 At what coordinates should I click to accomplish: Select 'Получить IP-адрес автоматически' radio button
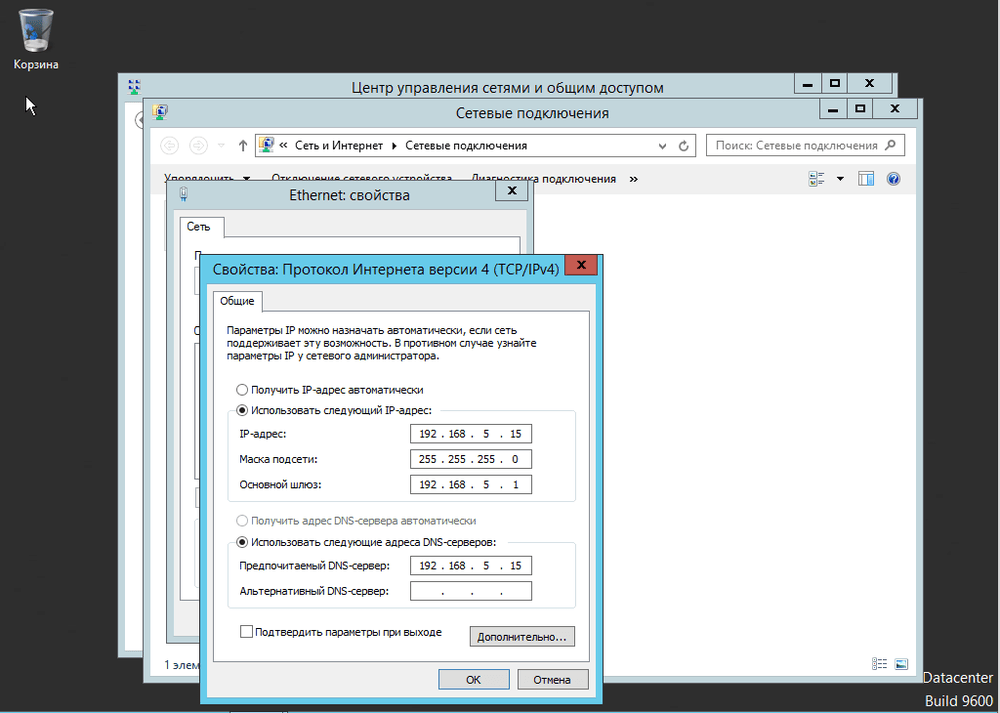[242, 390]
